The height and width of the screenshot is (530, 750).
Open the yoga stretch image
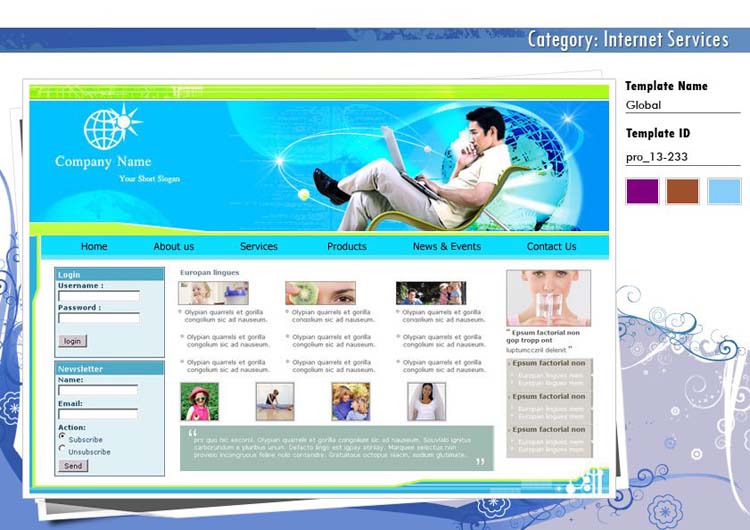tap(274, 401)
